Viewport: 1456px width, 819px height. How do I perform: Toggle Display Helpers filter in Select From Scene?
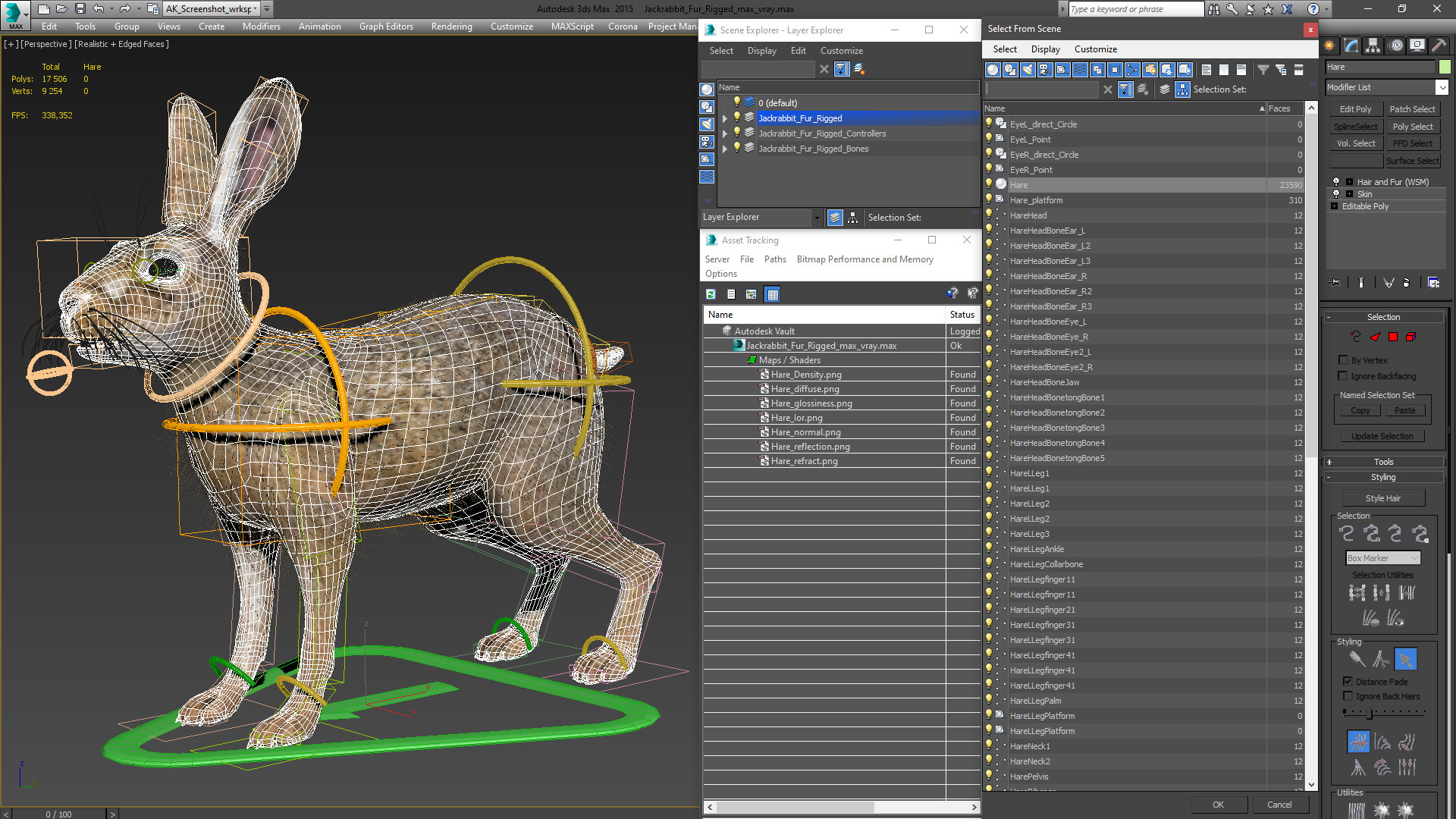click(x=1062, y=70)
